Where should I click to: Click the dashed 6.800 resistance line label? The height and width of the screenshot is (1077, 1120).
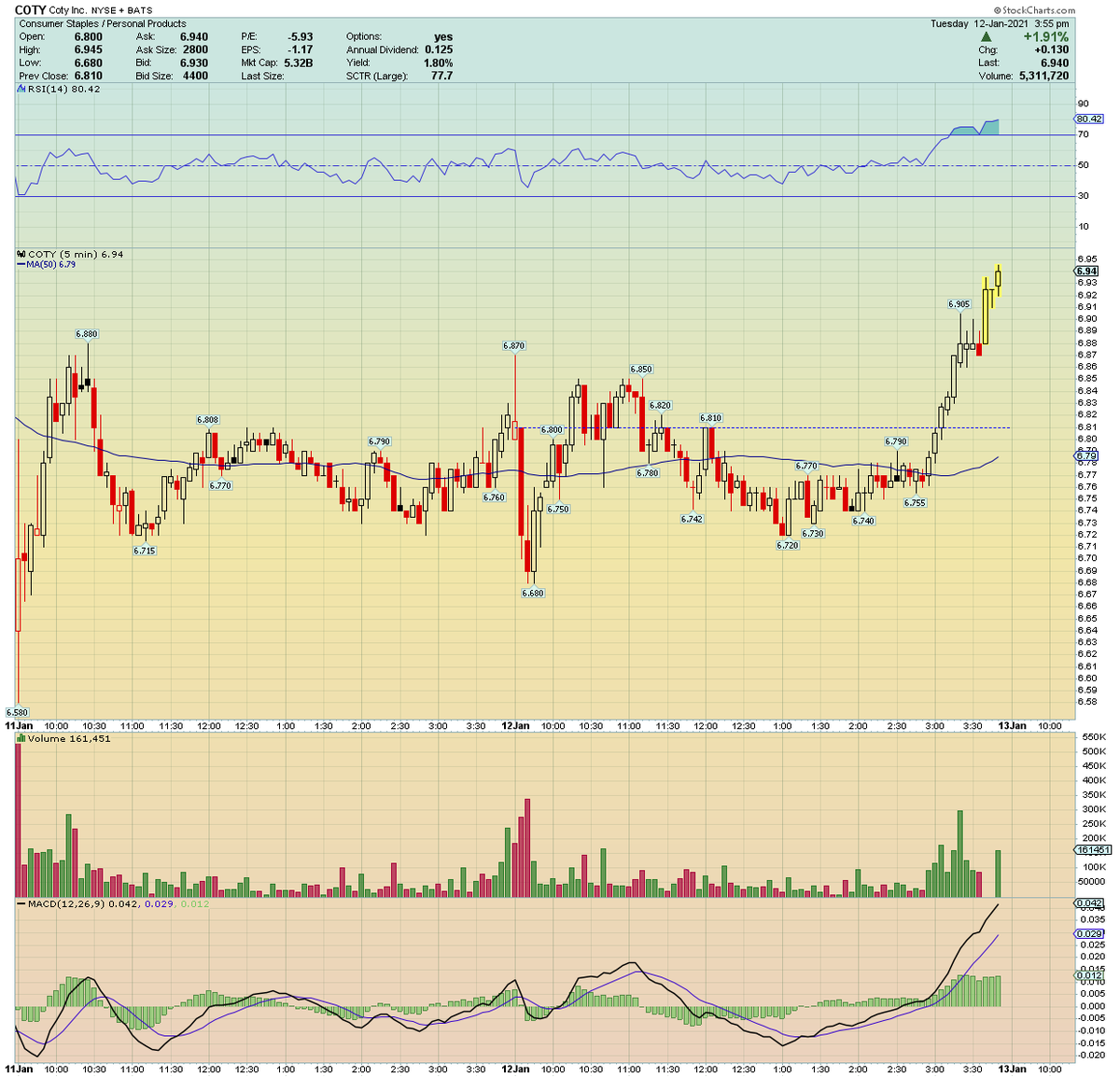(553, 429)
